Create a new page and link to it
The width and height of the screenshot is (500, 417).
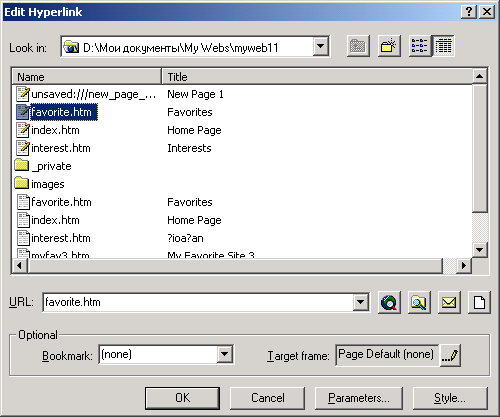[x=479, y=303]
